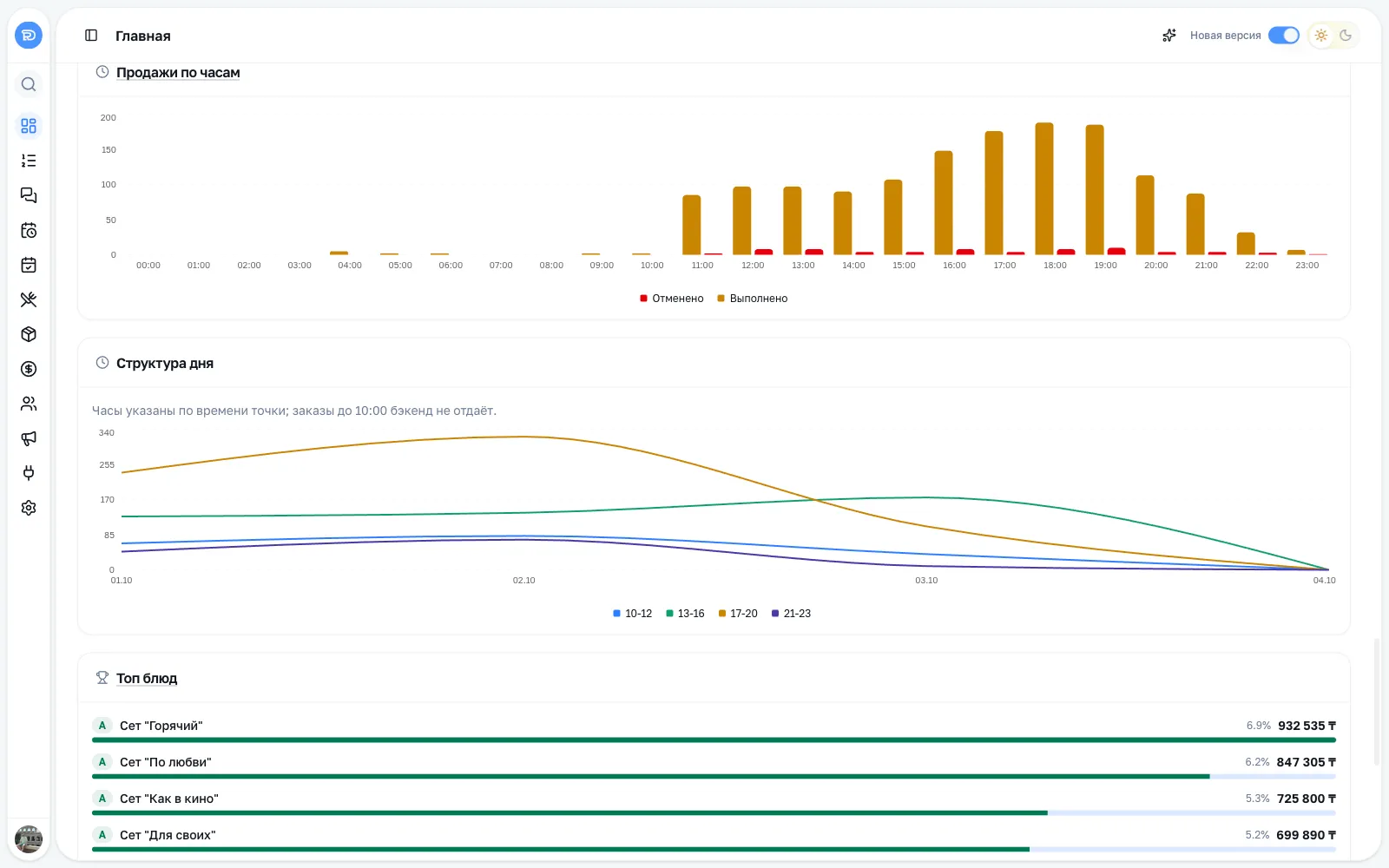Collapse the sidebar panel toggle
The width and height of the screenshot is (1389, 868).
(x=91, y=36)
